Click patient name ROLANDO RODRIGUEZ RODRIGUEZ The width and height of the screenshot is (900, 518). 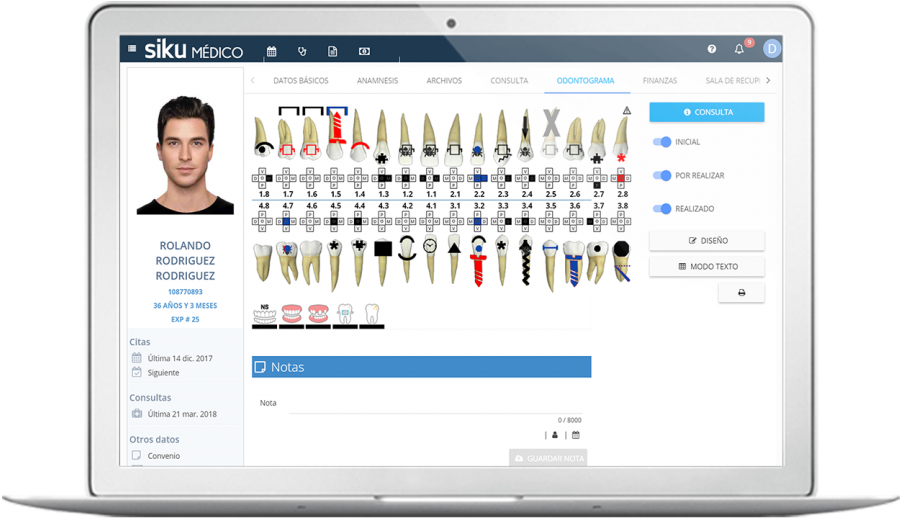[185, 261]
